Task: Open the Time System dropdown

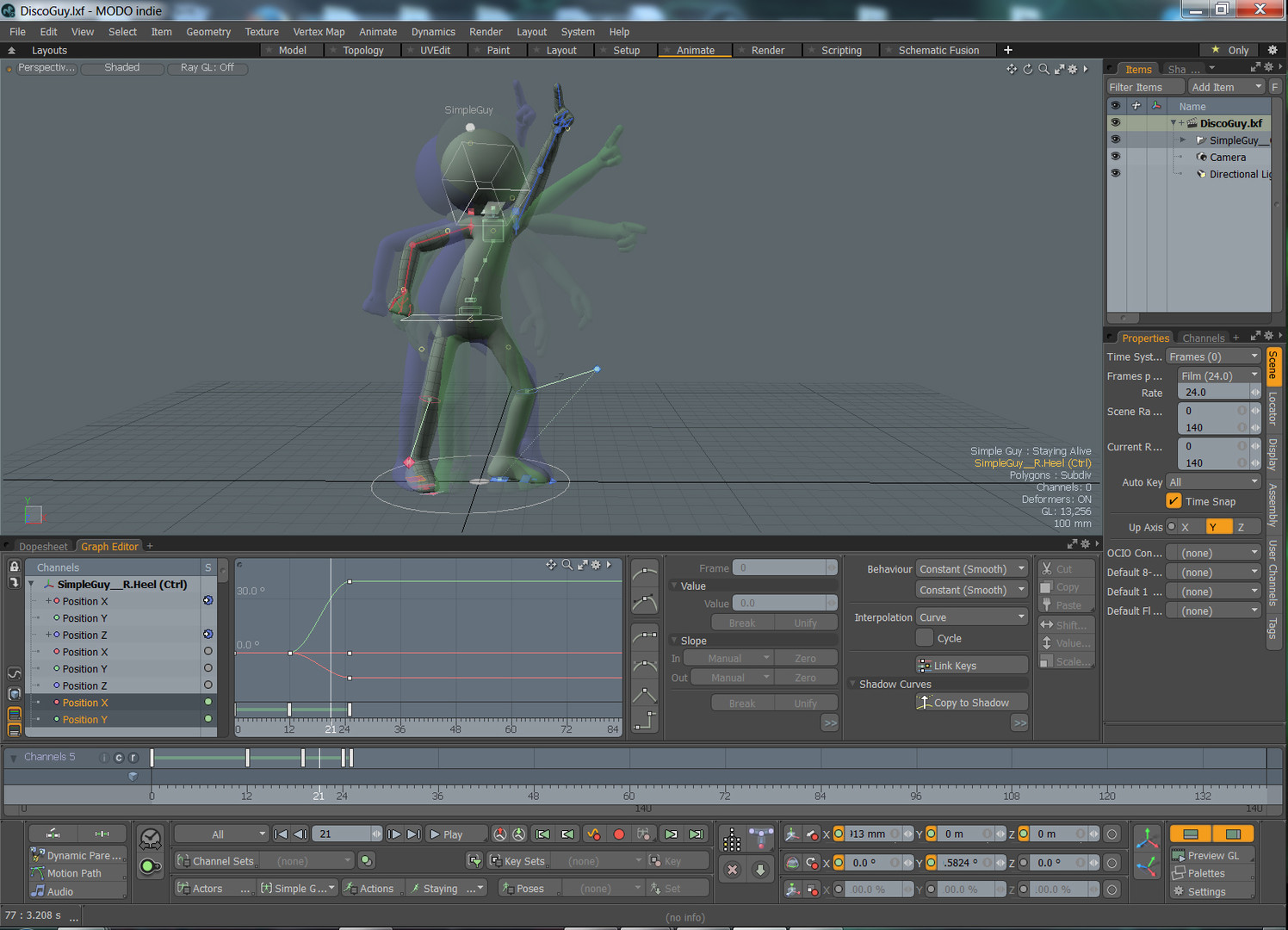Action: pyautogui.click(x=1214, y=356)
